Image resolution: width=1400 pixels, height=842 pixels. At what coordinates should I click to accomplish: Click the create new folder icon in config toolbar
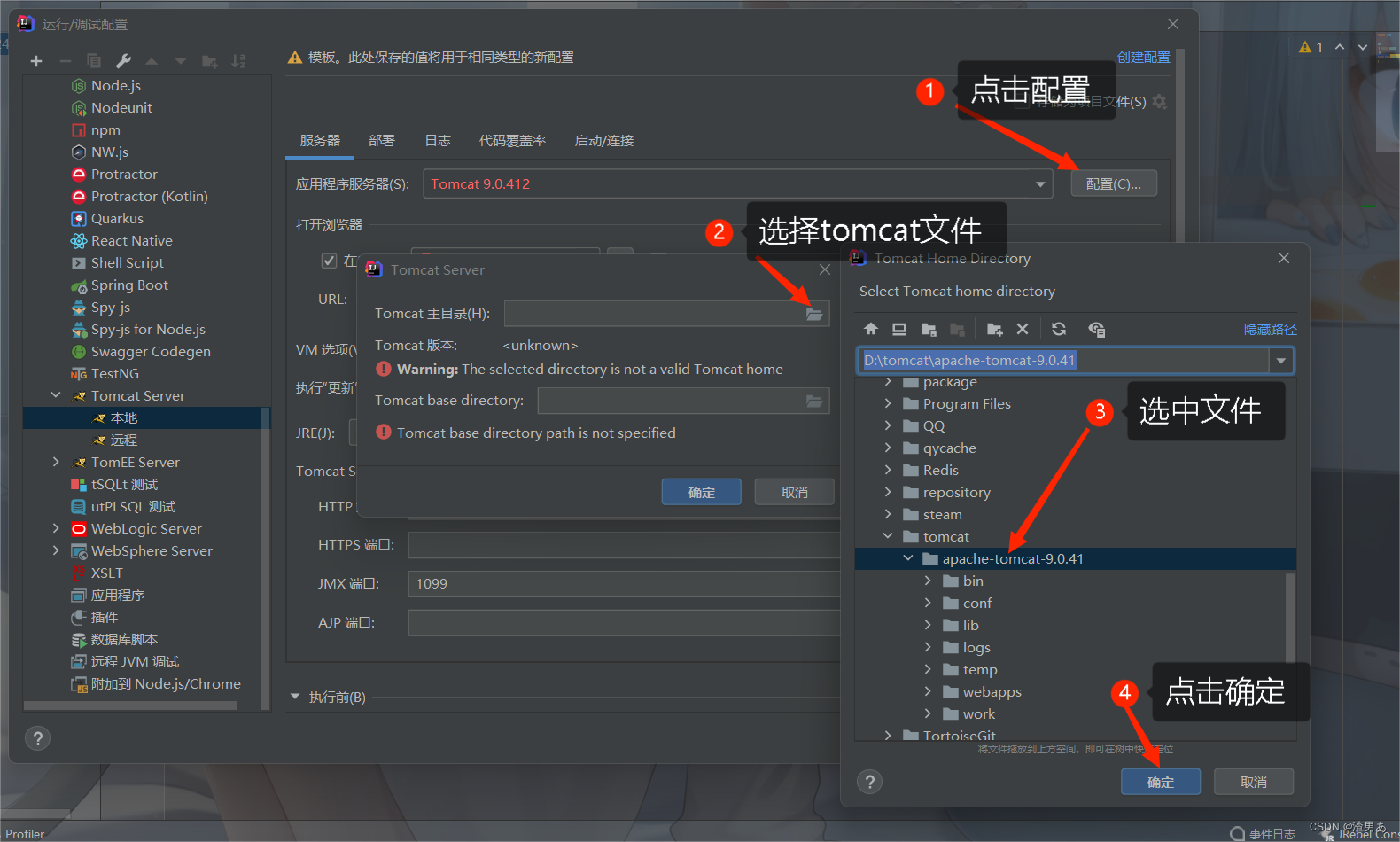[x=210, y=61]
